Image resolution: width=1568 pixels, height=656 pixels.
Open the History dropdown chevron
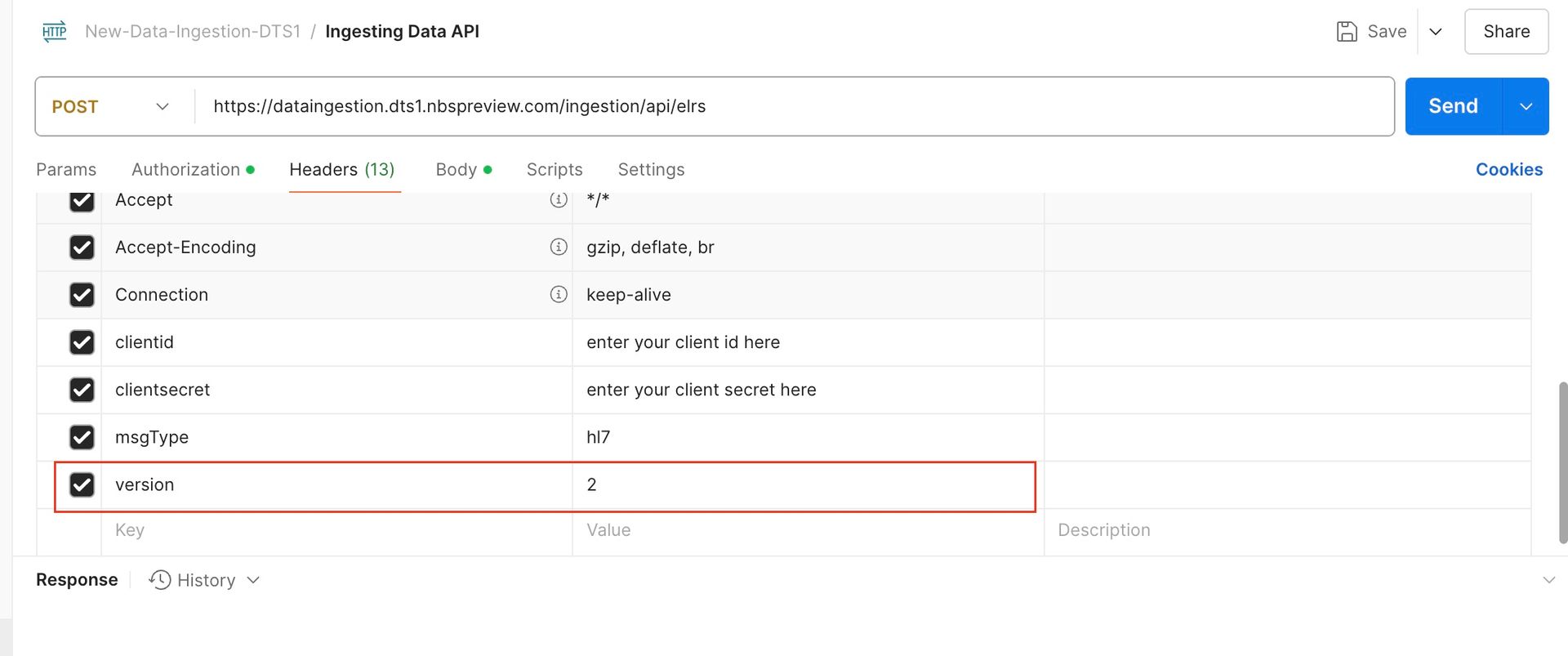pyautogui.click(x=253, y=580)
